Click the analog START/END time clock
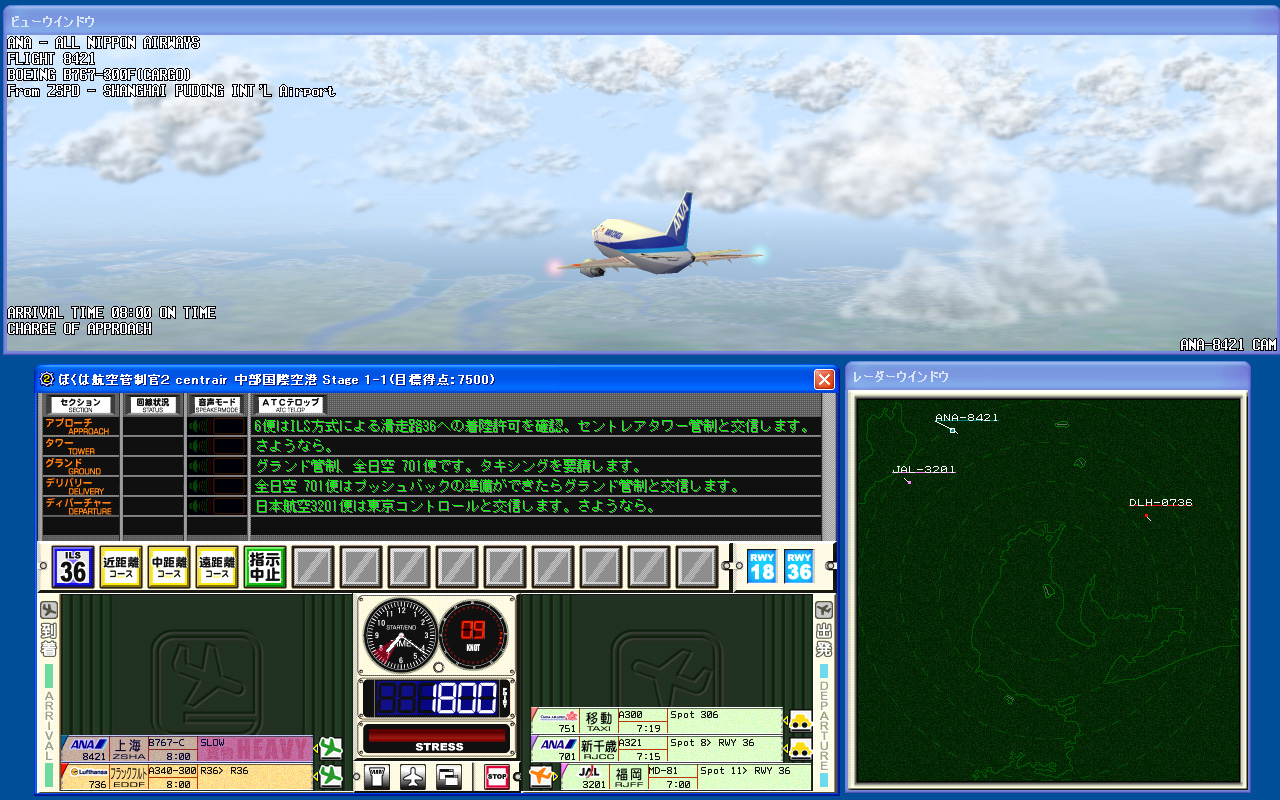 coord(400,636)
